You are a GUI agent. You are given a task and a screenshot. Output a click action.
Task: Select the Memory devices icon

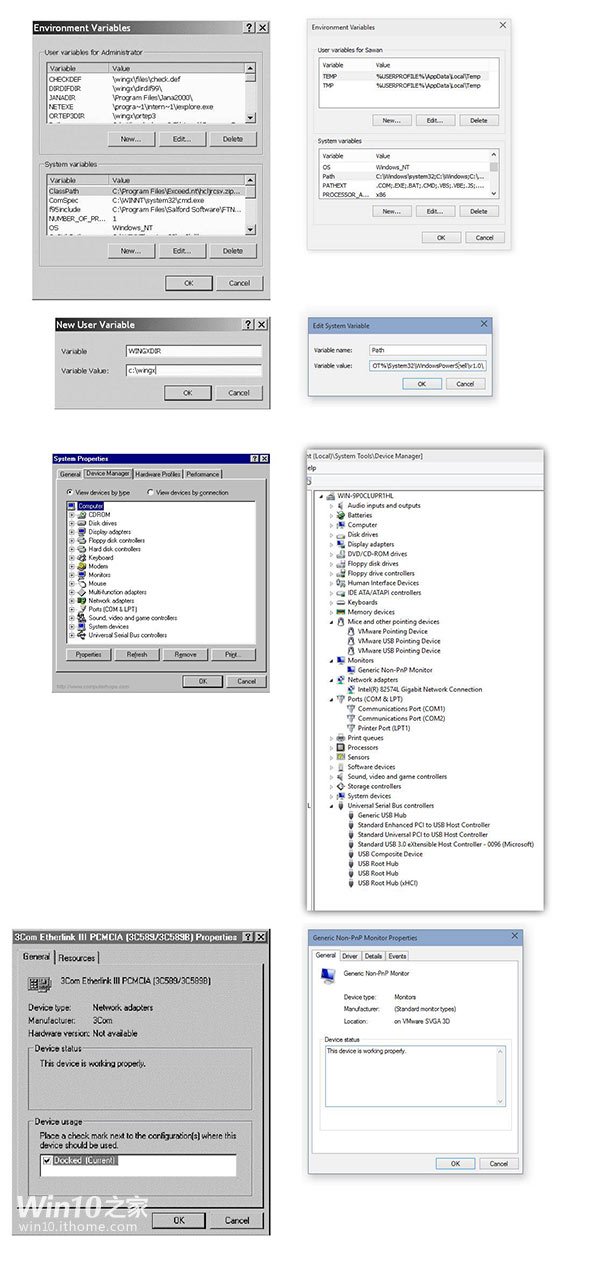(x=341, y=612)
